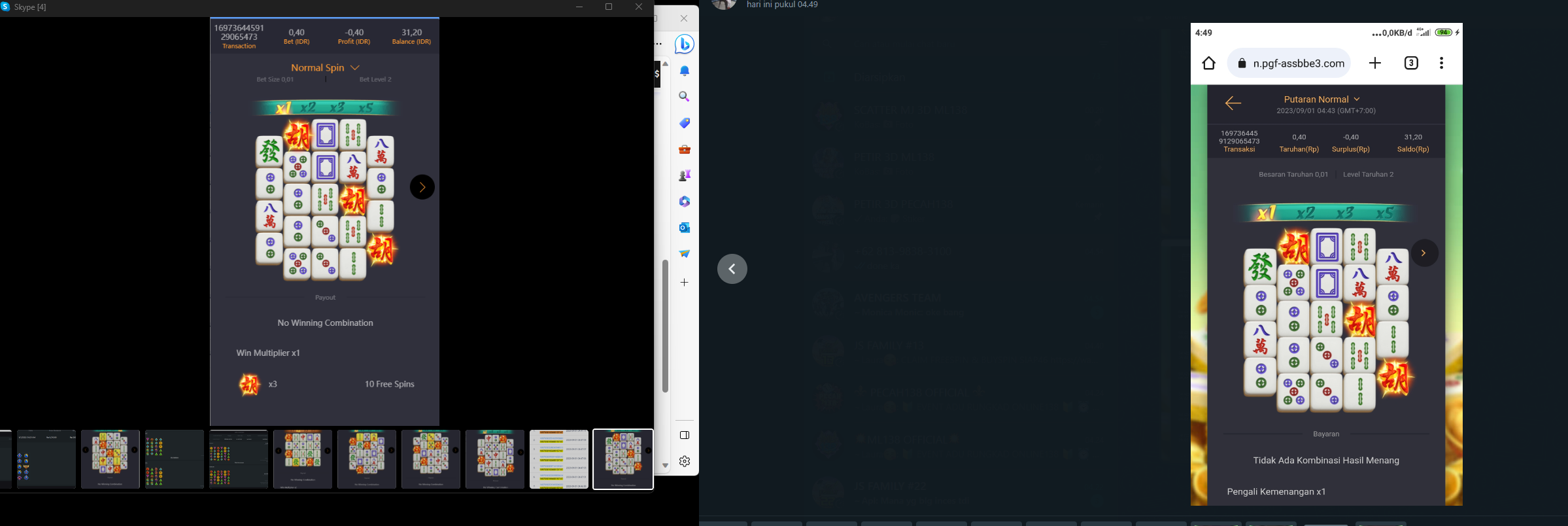Tap the home icon in phone browser
Image resolution: width=1568 pixels, height=526 pixels.
[x=1209, y=63]
